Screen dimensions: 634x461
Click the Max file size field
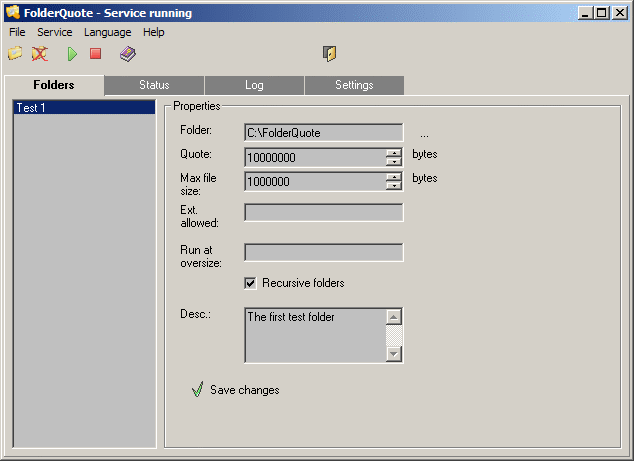pos(315,182)
